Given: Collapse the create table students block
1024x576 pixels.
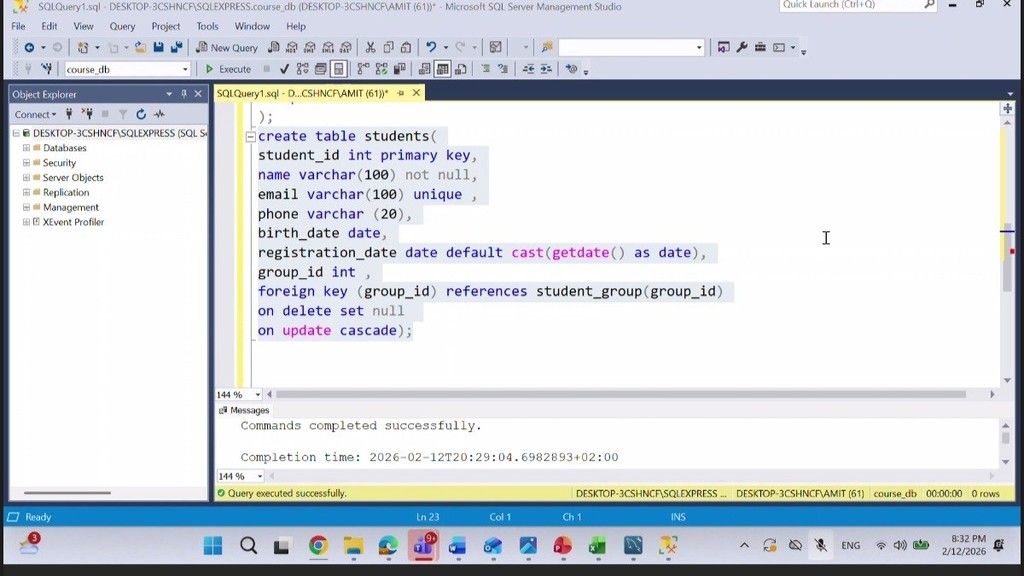Looking at the screenshot, I should pos(251,137).
